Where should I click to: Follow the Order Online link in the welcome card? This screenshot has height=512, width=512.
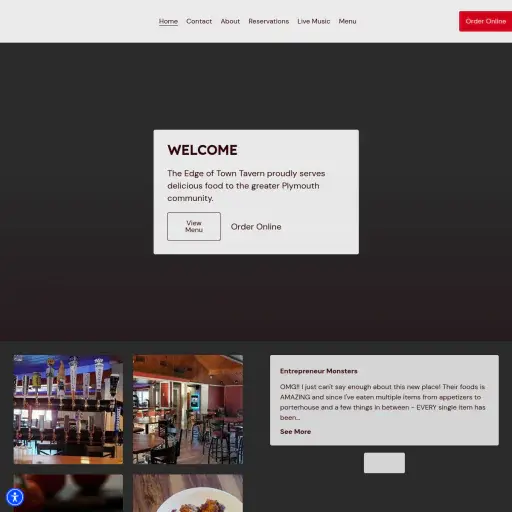[x=256, y=227]
